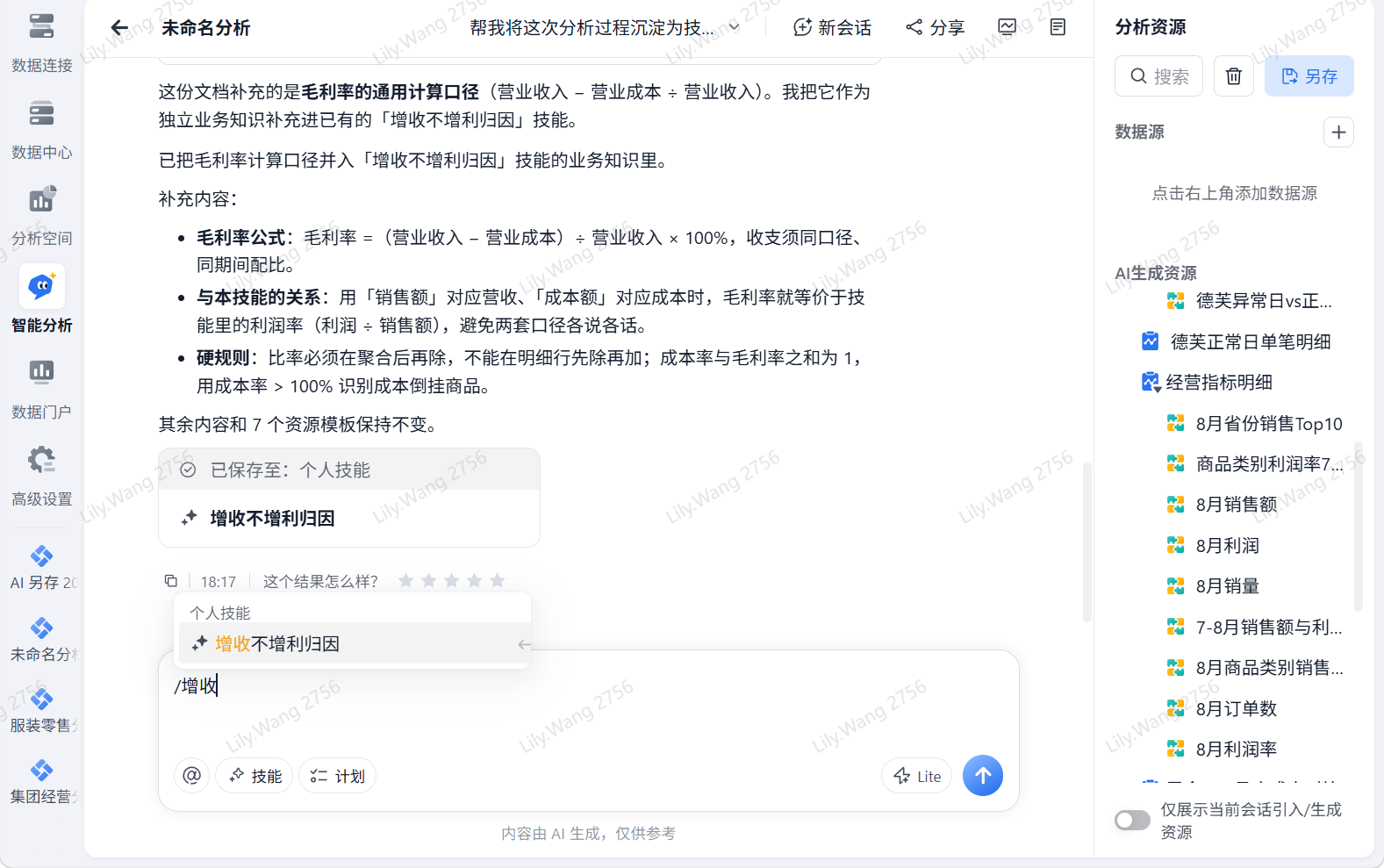Click the 计划 button below input

[x=337, y=776]
